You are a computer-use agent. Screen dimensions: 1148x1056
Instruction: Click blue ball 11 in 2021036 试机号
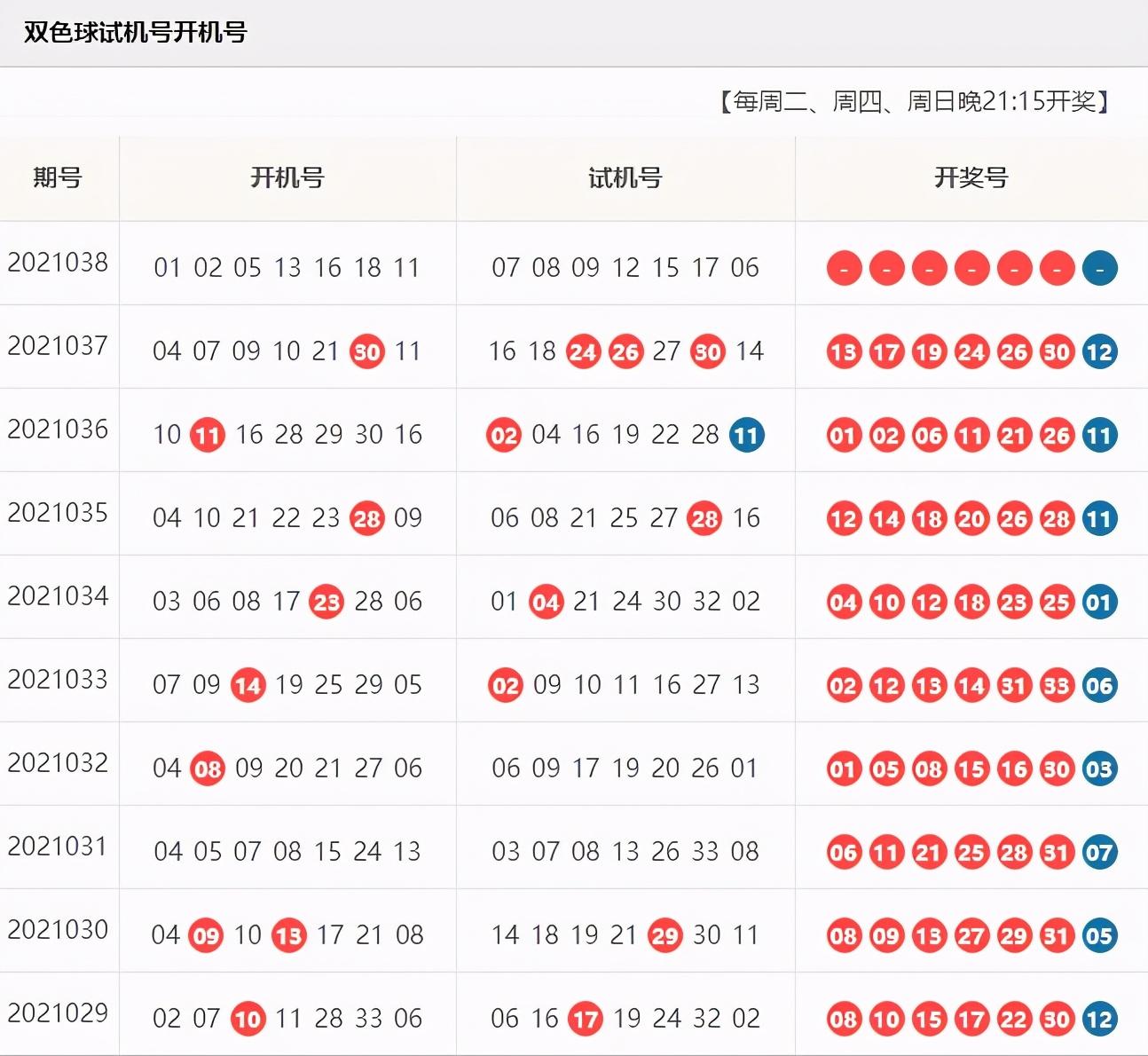(x=747, y=436)
